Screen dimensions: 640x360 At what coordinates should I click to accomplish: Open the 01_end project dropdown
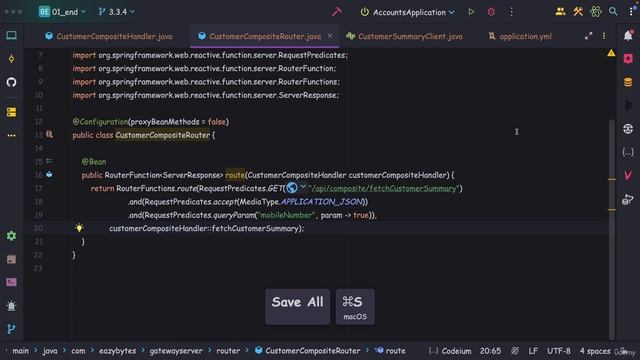point(62,12)
